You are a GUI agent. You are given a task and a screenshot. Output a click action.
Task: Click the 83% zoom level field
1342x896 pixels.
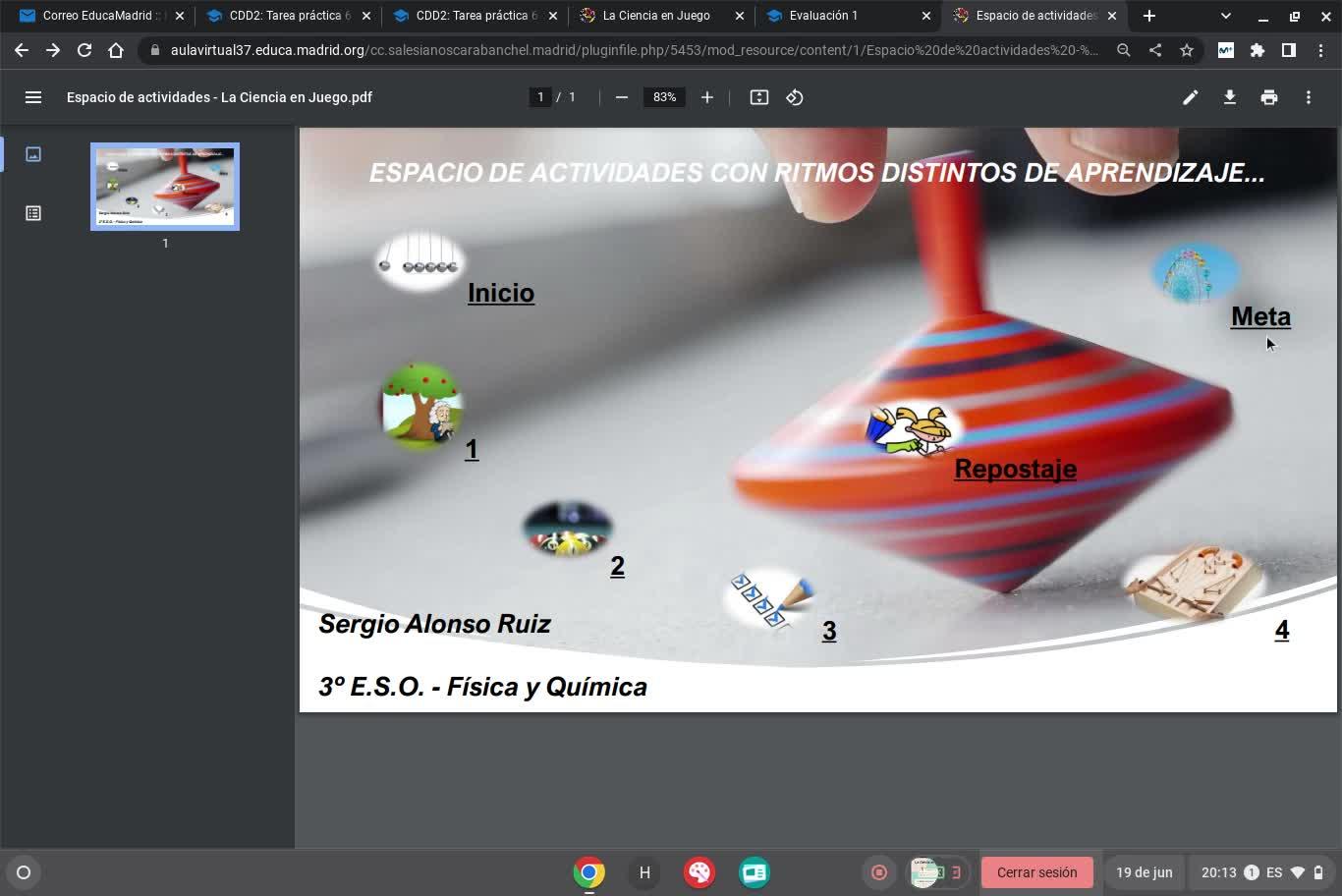pos(664,97)
